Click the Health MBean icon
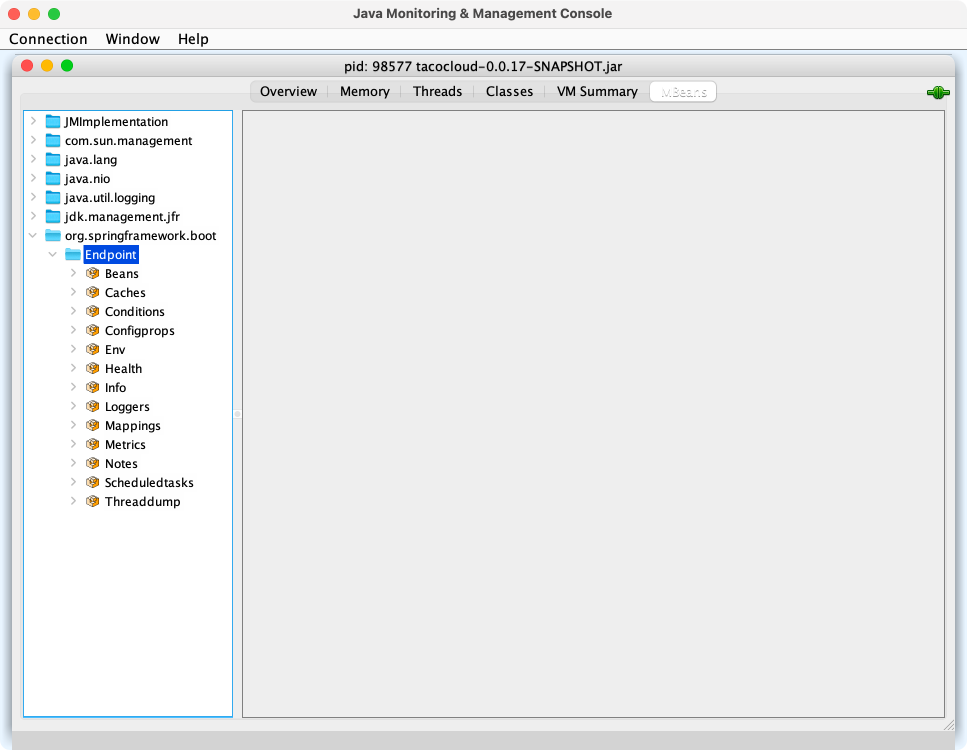Screen dimensions: 967x750 coord(93,369)
